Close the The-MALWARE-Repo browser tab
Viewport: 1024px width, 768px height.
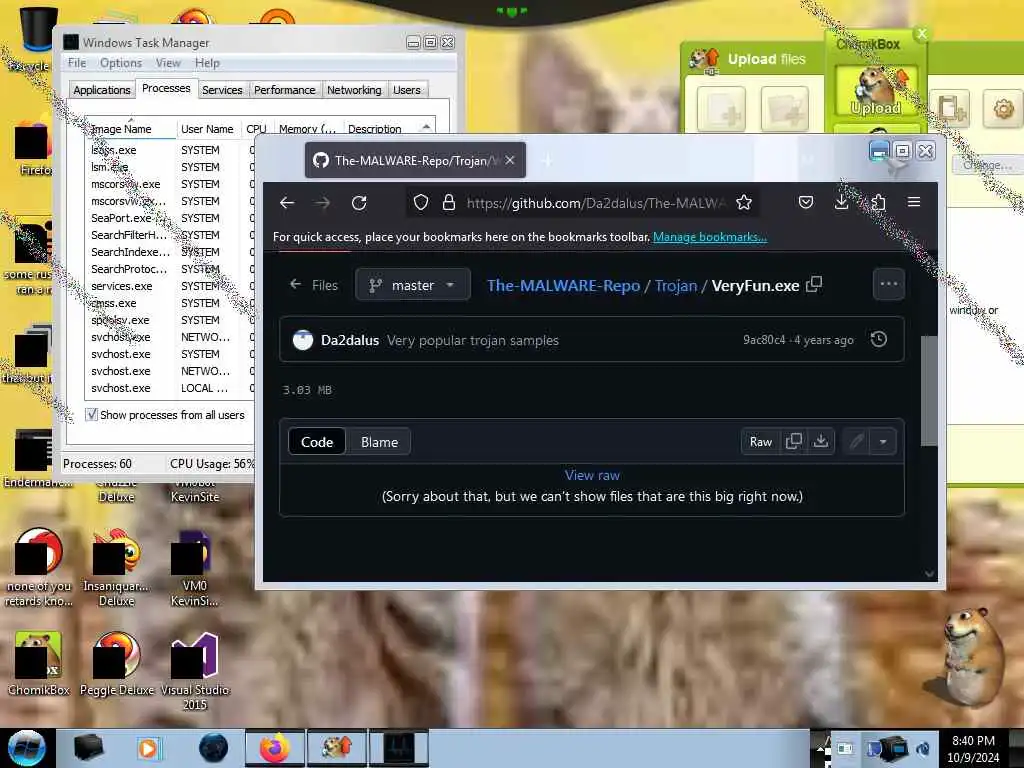[x=510, y=160]
